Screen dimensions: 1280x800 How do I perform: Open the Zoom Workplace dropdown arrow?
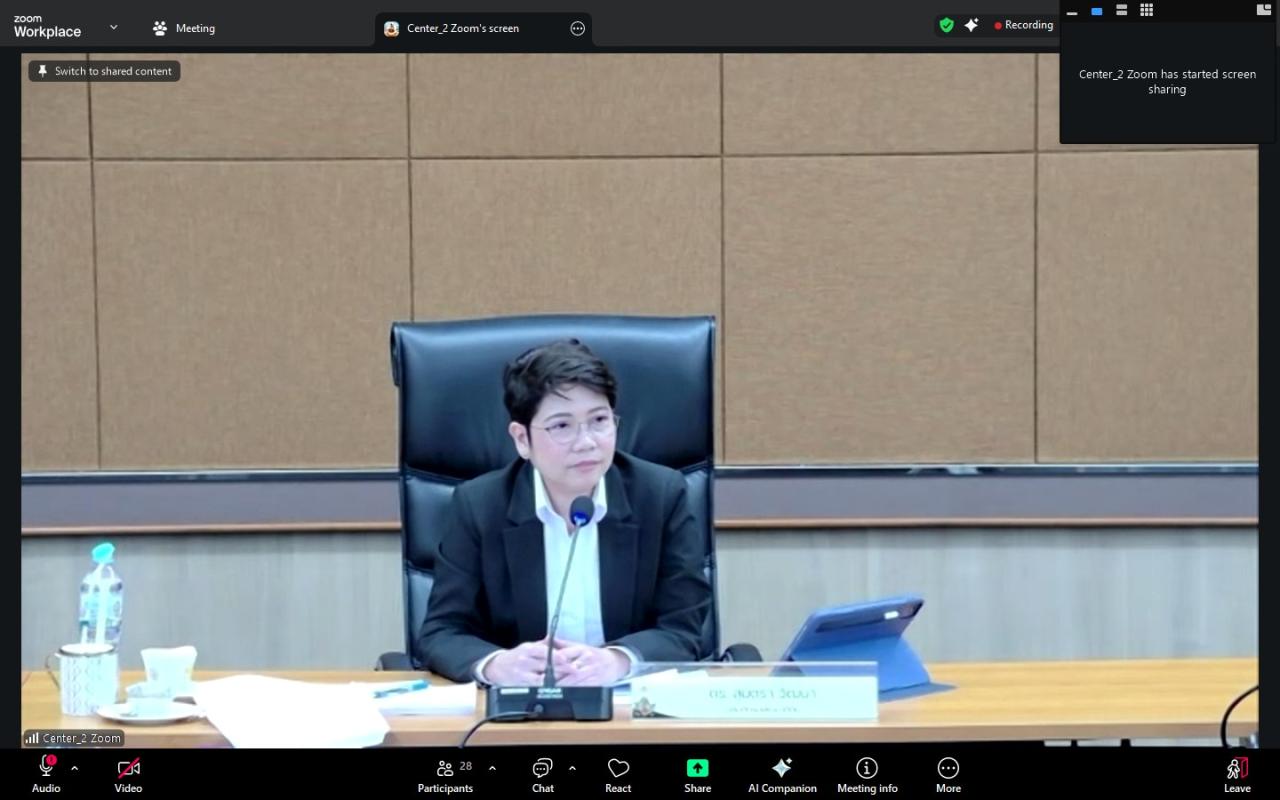coord(113,27)
